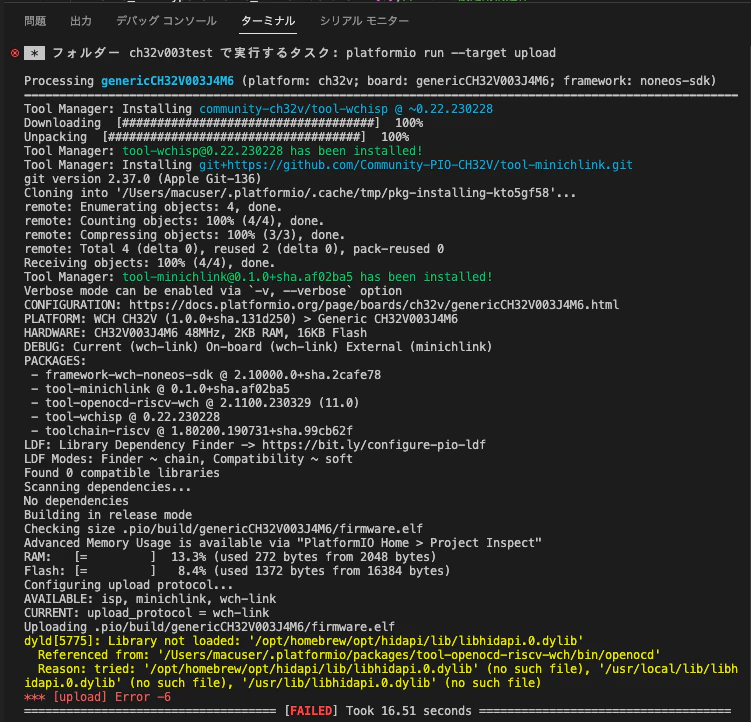Click the Flash usage bar
The width and height of the screenshot is (751, 722).
[x=115, y=571]
